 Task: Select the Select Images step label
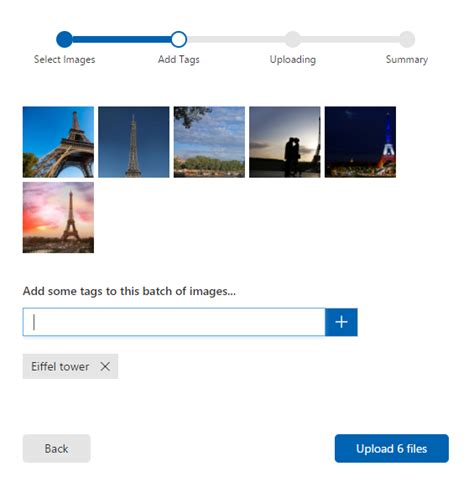(x=64, y=60)
